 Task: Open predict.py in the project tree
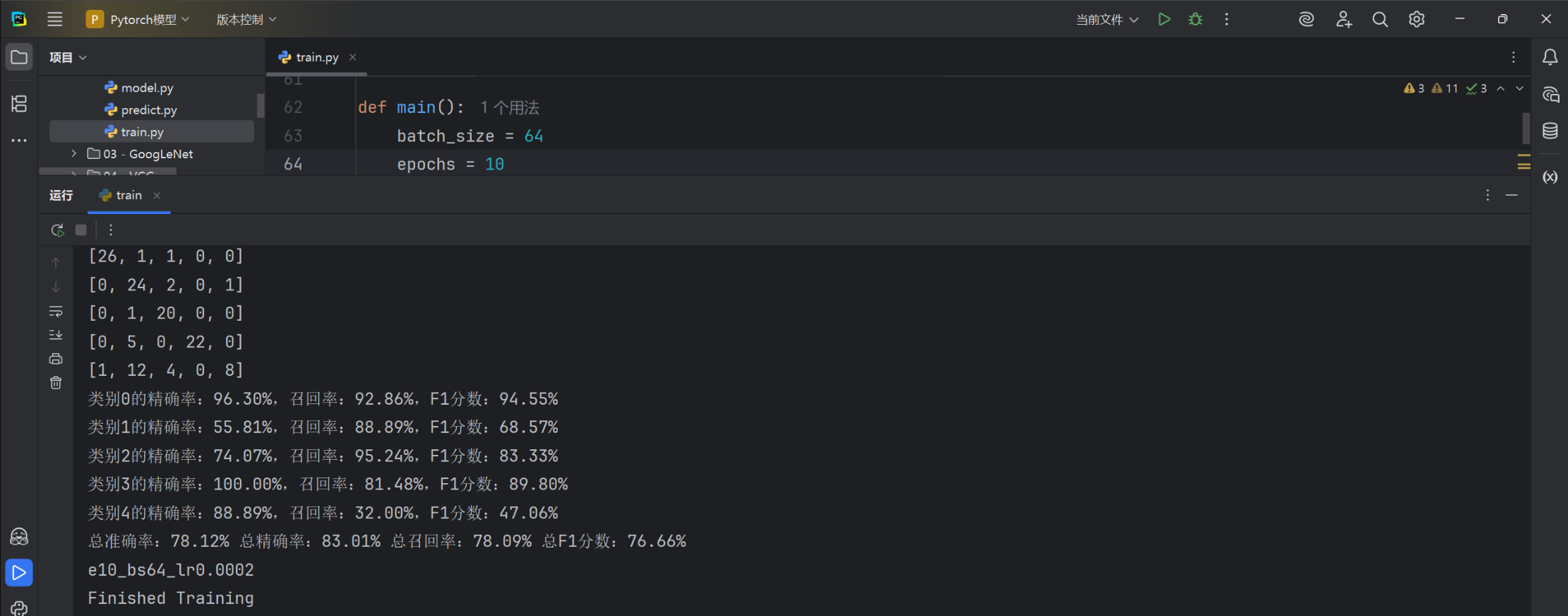click(x=148, y=109)
